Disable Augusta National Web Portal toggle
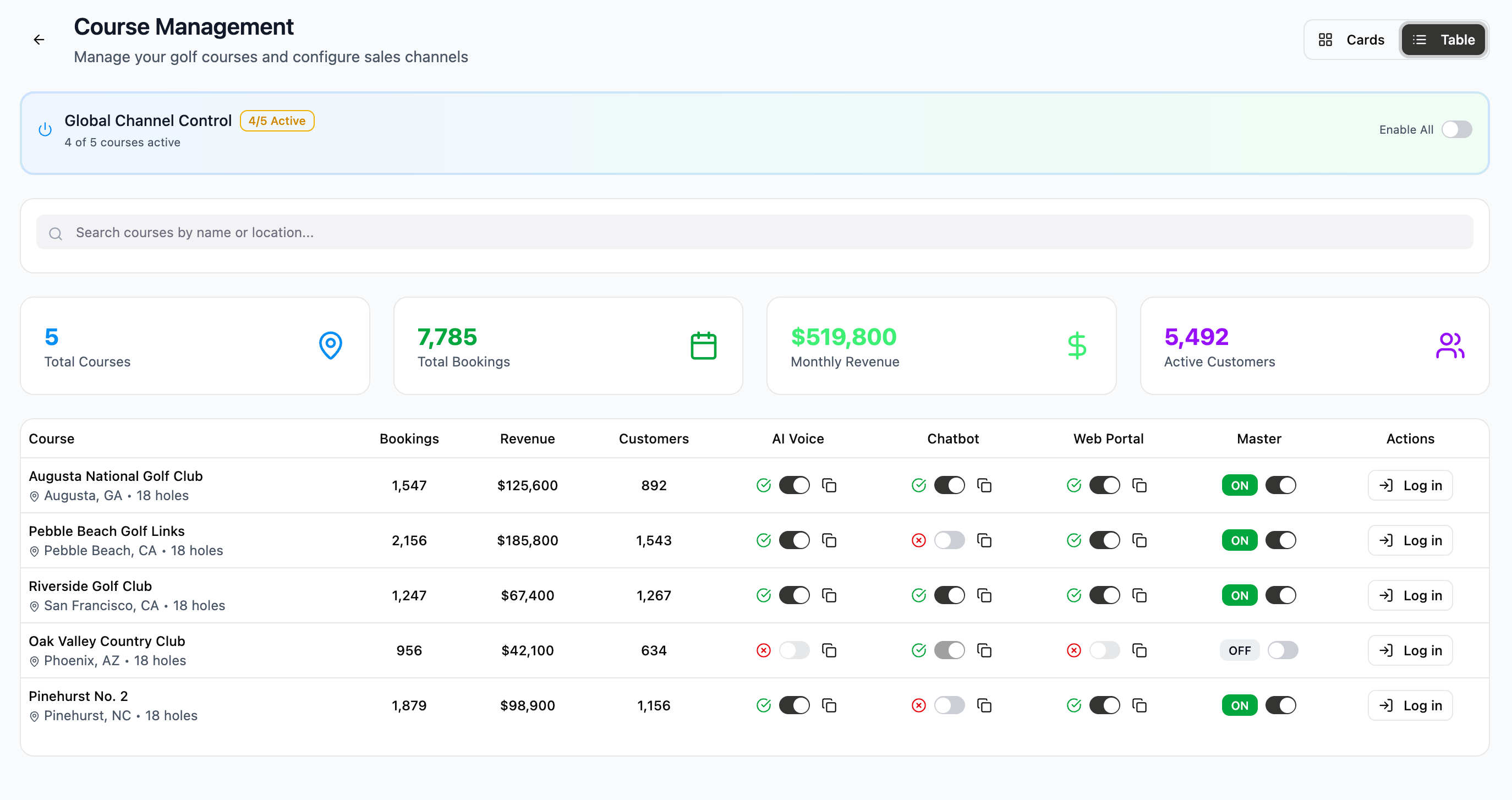Screen dimensions: 1512x800 (1104, 485)
